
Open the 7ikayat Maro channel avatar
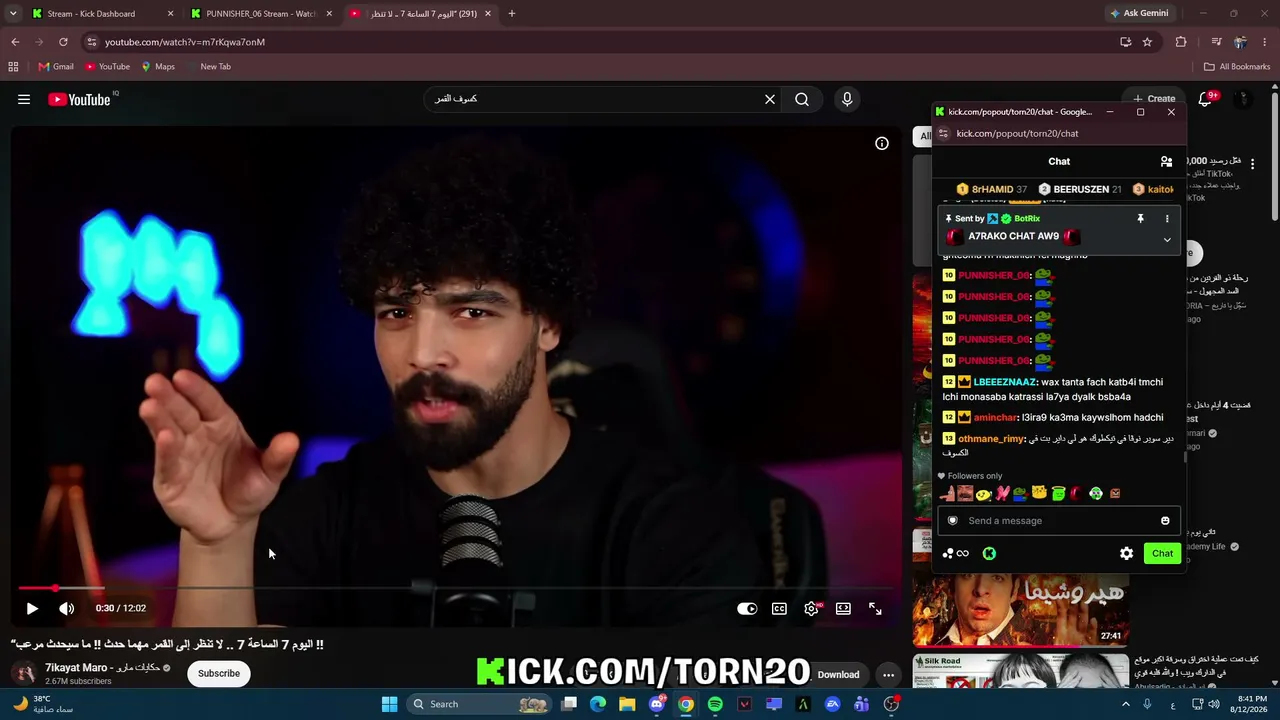[24, 673]
